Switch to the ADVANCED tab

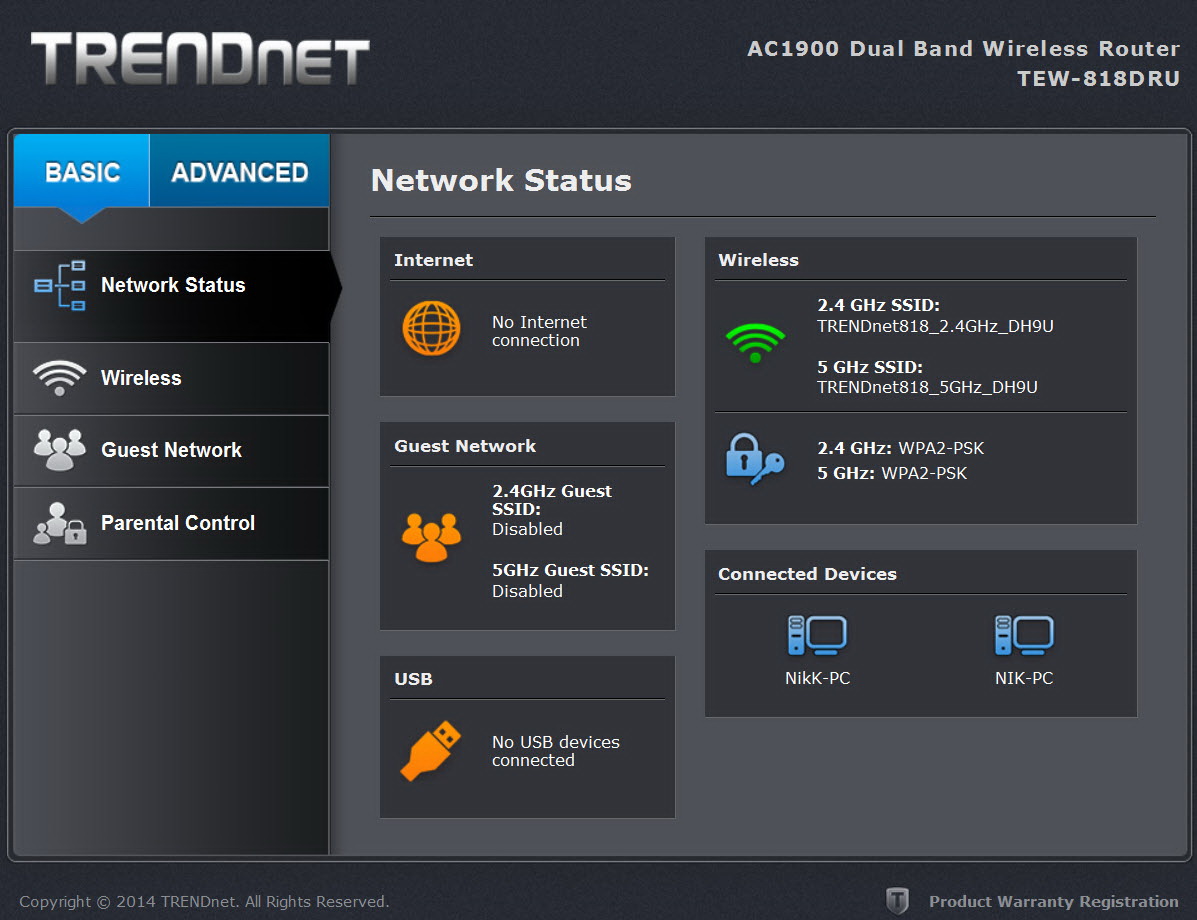click(240, 171)
